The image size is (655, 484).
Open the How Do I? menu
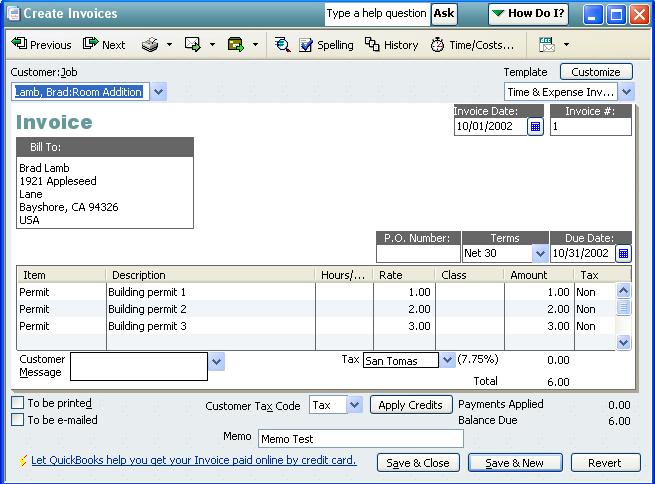pyautogui.click(x=528, y=13)
